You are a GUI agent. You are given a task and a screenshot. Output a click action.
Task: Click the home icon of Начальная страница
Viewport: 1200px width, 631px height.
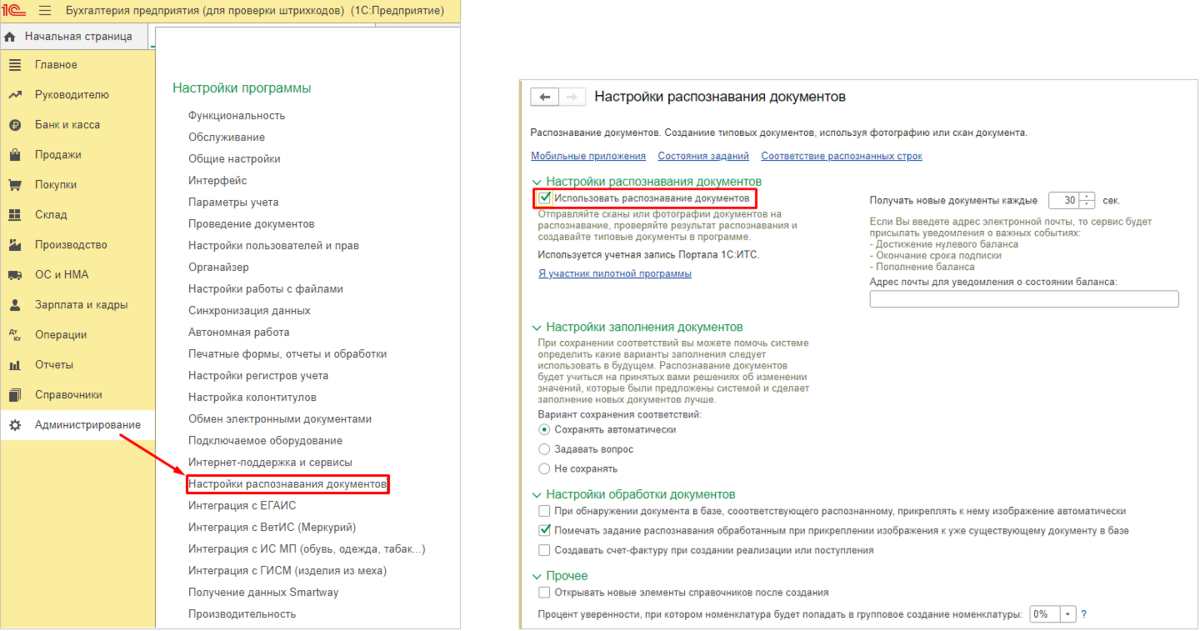10,37
